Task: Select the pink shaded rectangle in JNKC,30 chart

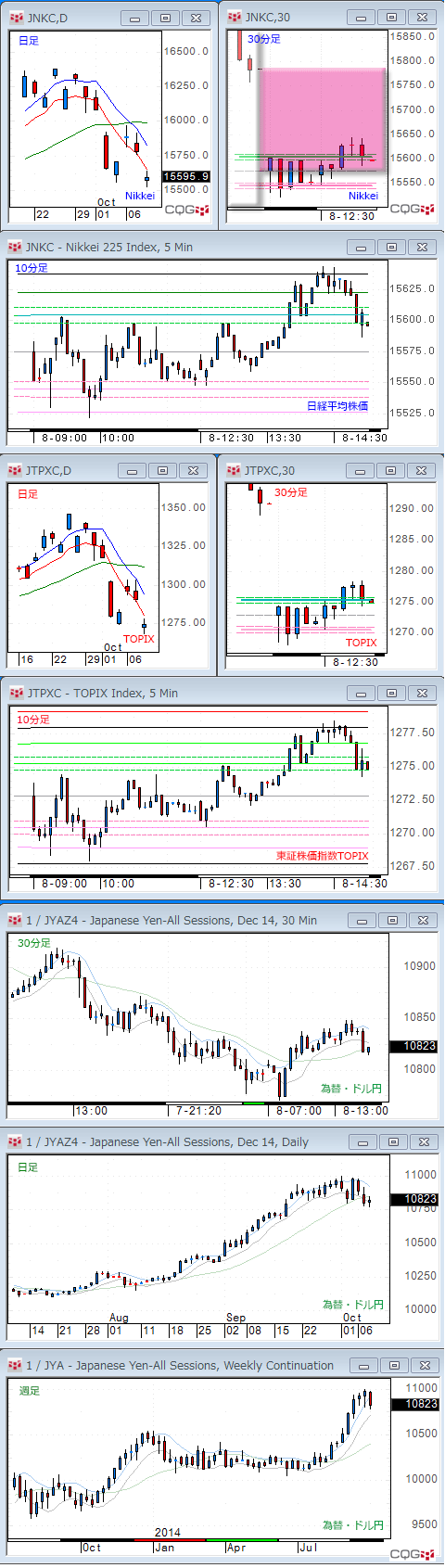Action: coord(323,119)
